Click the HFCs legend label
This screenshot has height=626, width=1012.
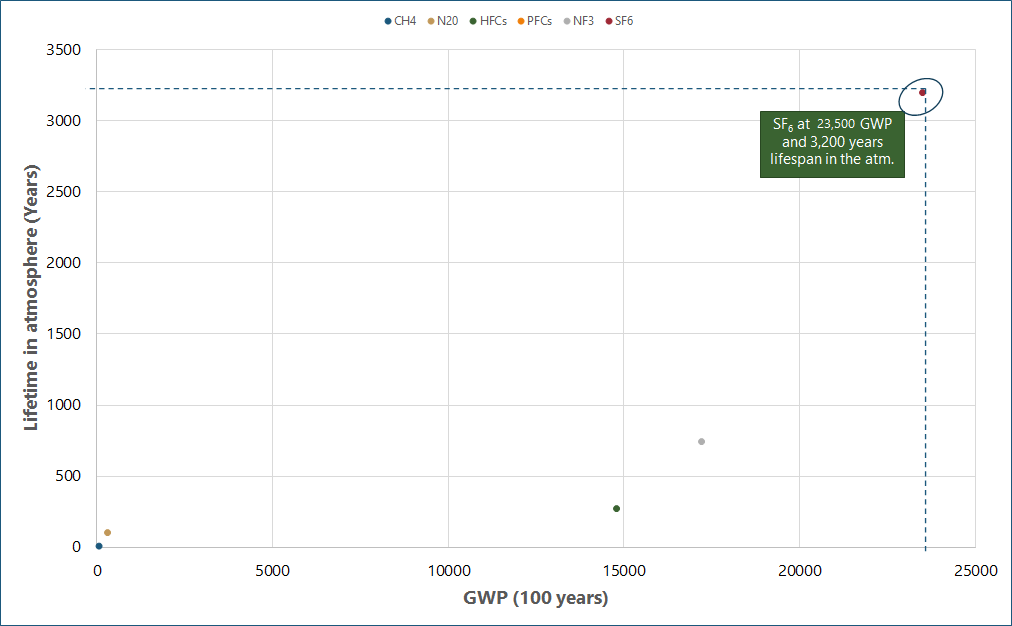[x=493, y=21]
